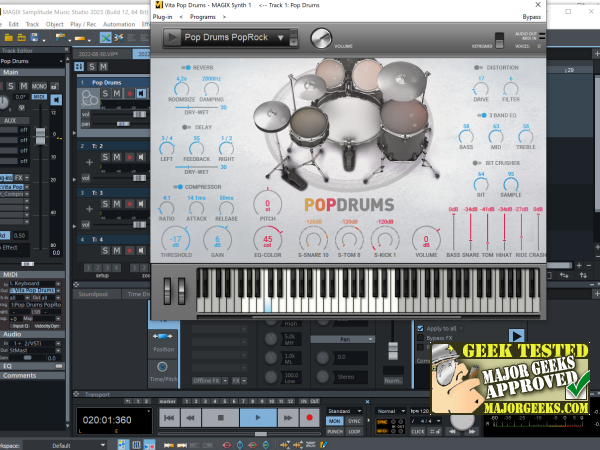Click the Pop Drums track instrument icon

point(90,99)
